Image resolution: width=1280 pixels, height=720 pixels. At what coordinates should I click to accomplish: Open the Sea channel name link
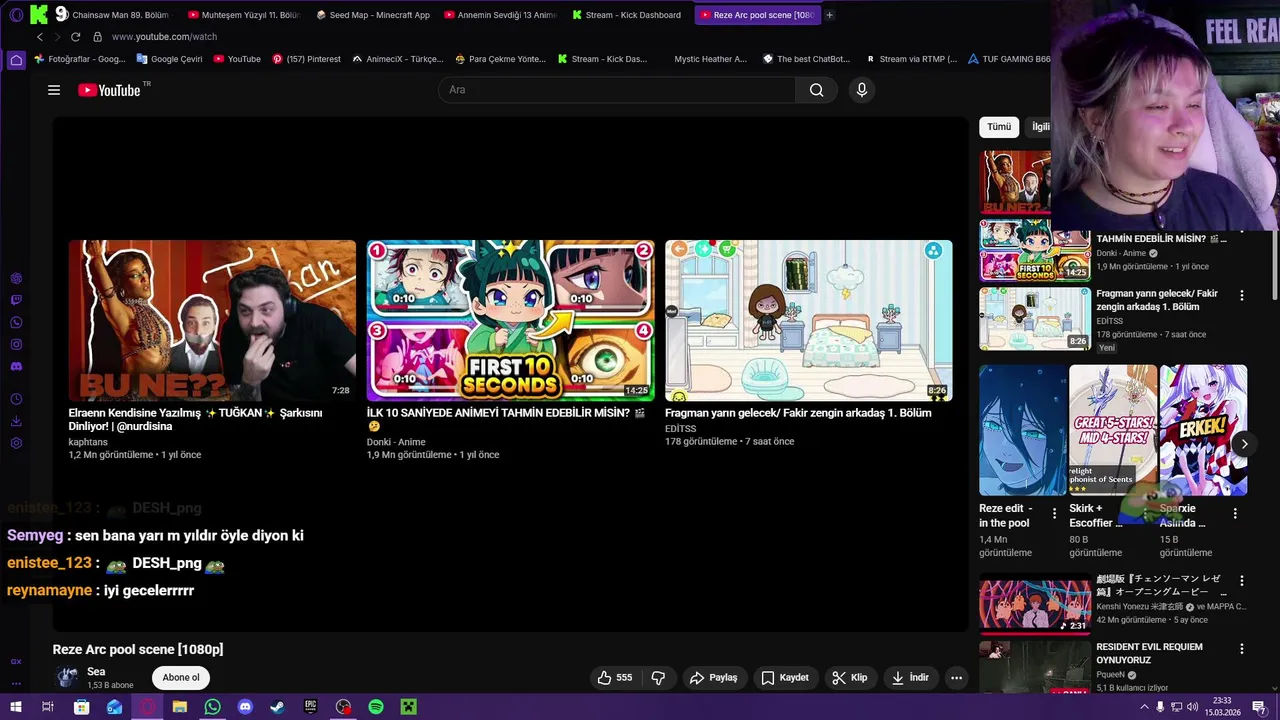click(96, 672)
